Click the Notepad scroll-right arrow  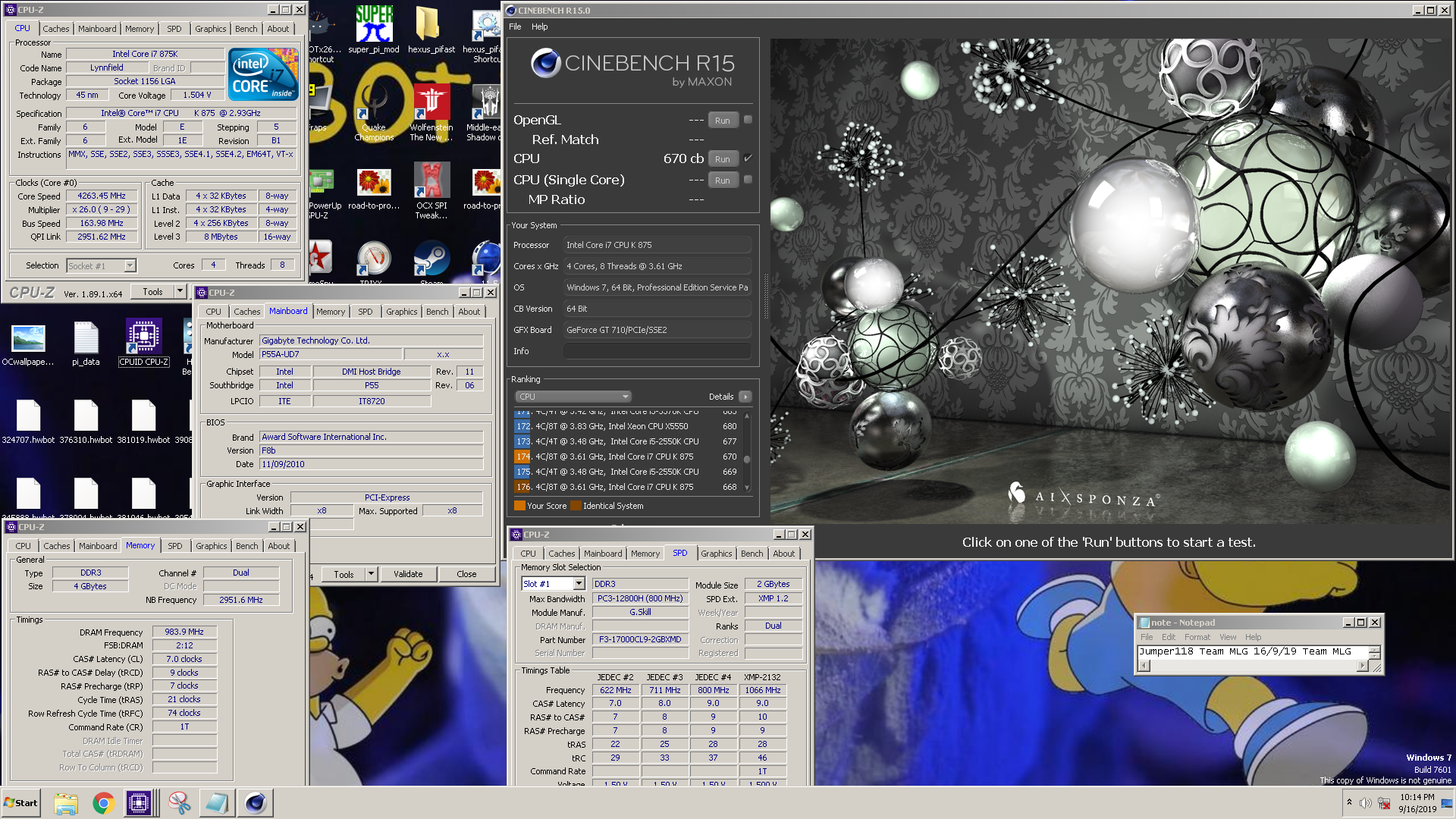[1362, 666]
